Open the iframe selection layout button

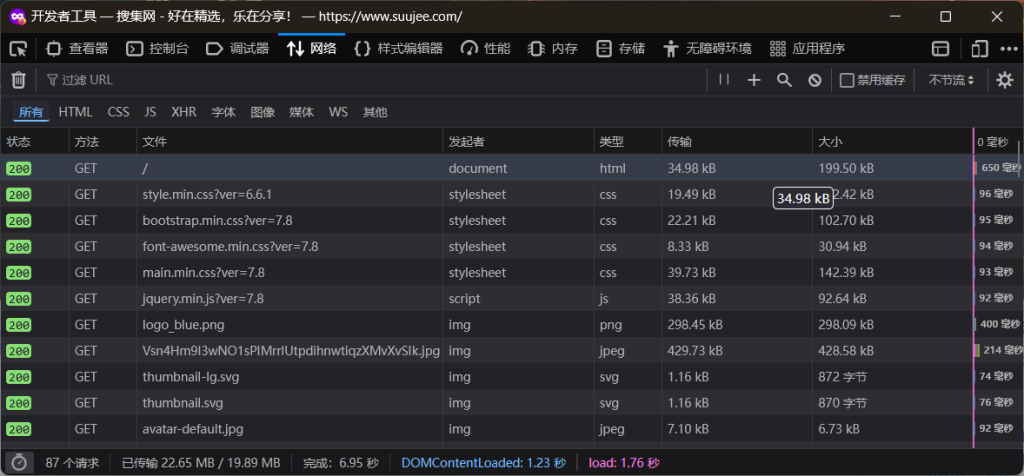pos(940,48)
